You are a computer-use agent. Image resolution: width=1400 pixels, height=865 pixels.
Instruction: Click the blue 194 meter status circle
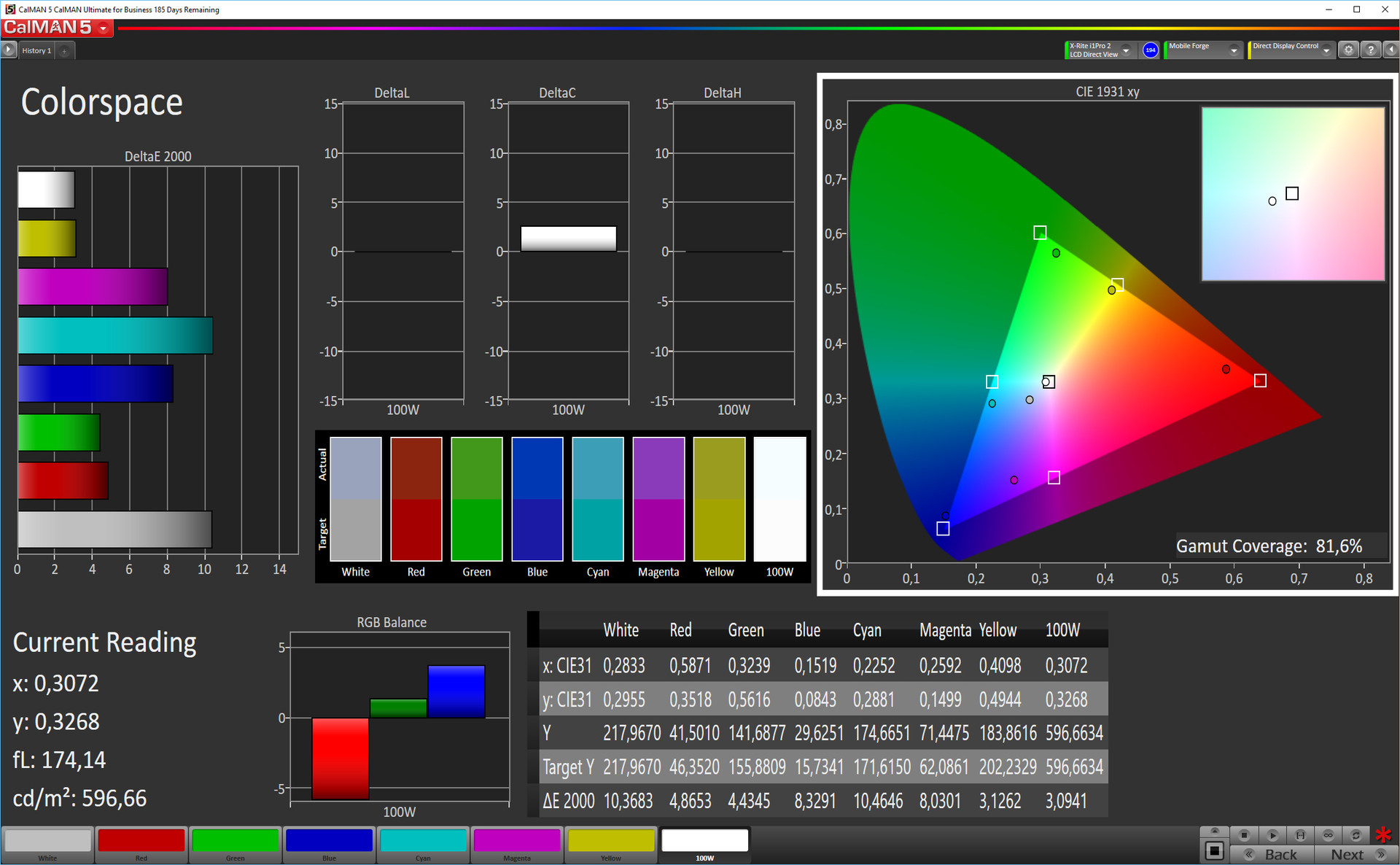click(1151, 50)
